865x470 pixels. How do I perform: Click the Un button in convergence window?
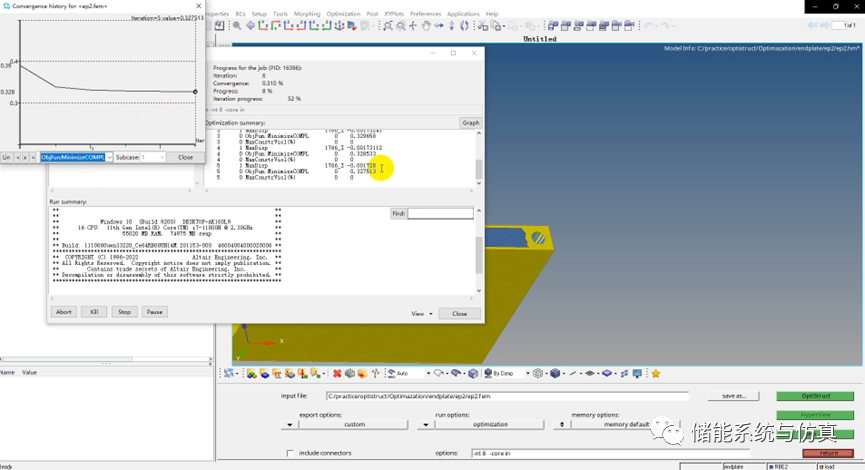(6, 157)
